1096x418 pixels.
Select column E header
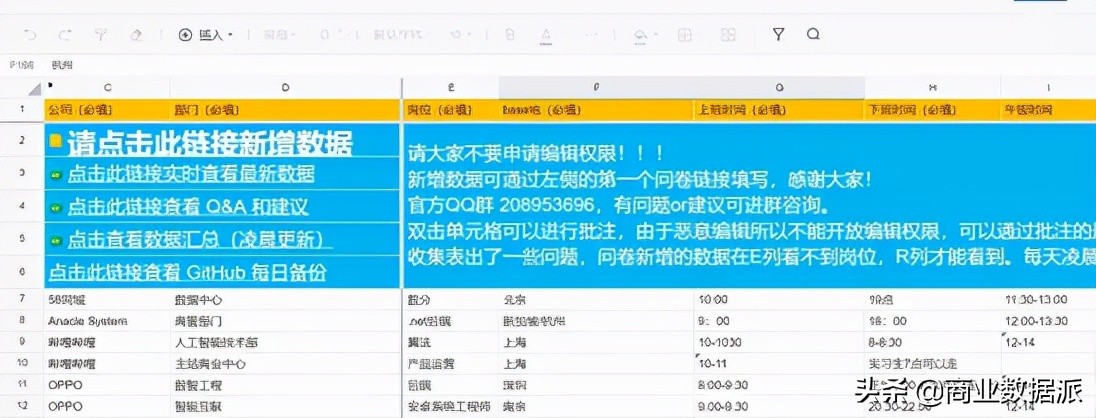pos(451,88)
